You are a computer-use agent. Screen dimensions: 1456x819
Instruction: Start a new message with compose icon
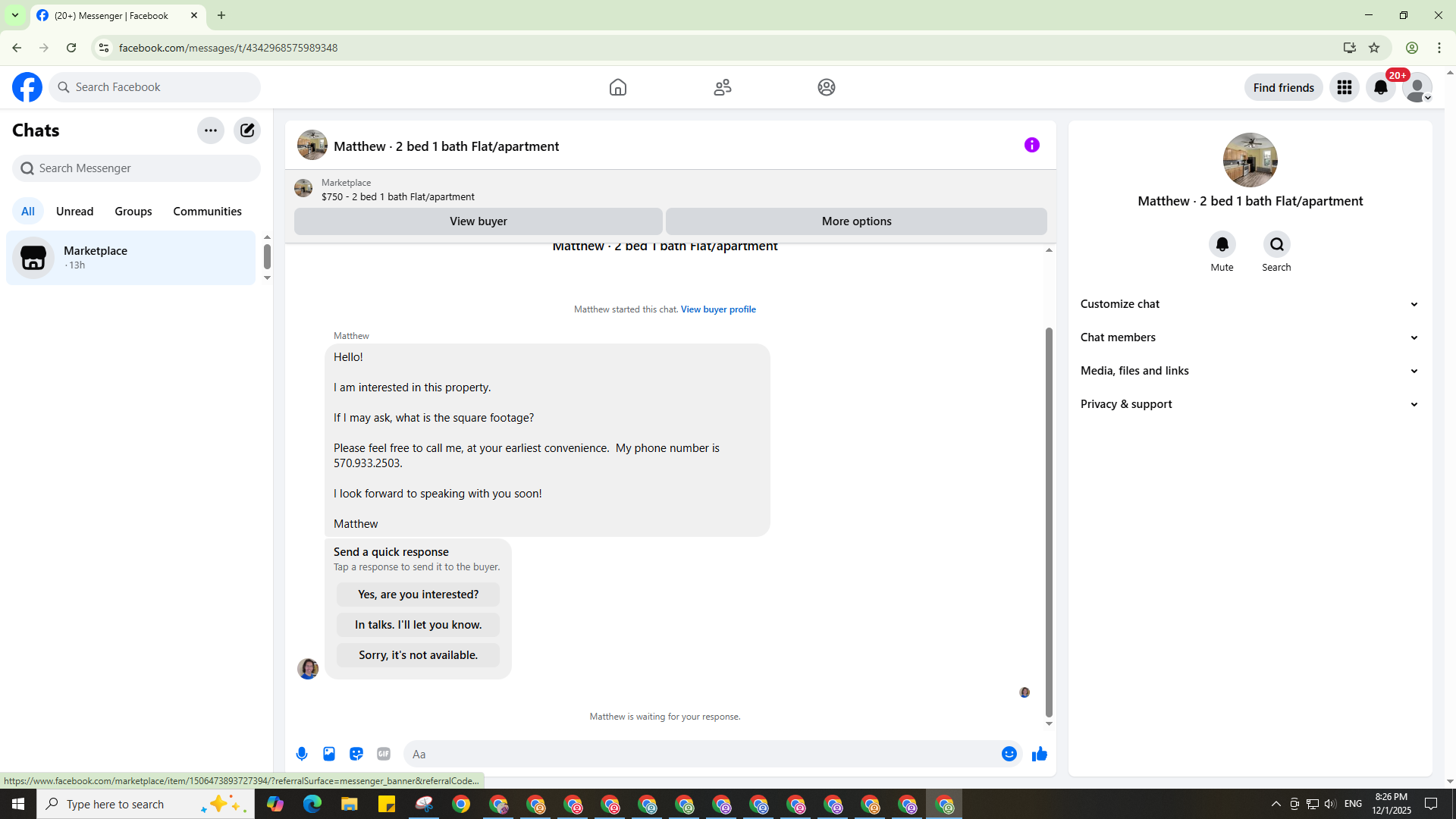[x=247, y=130]
